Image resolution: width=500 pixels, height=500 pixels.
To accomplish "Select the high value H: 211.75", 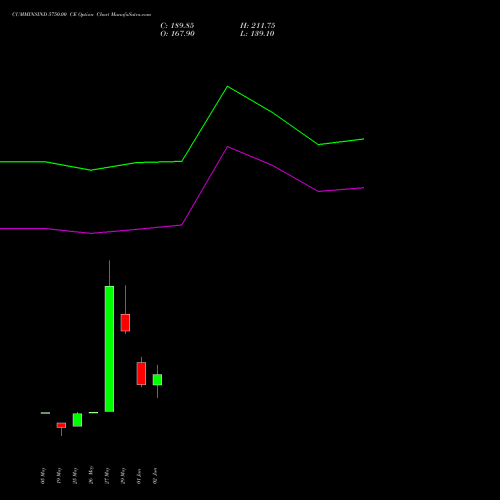I will (x=258, y=26).
